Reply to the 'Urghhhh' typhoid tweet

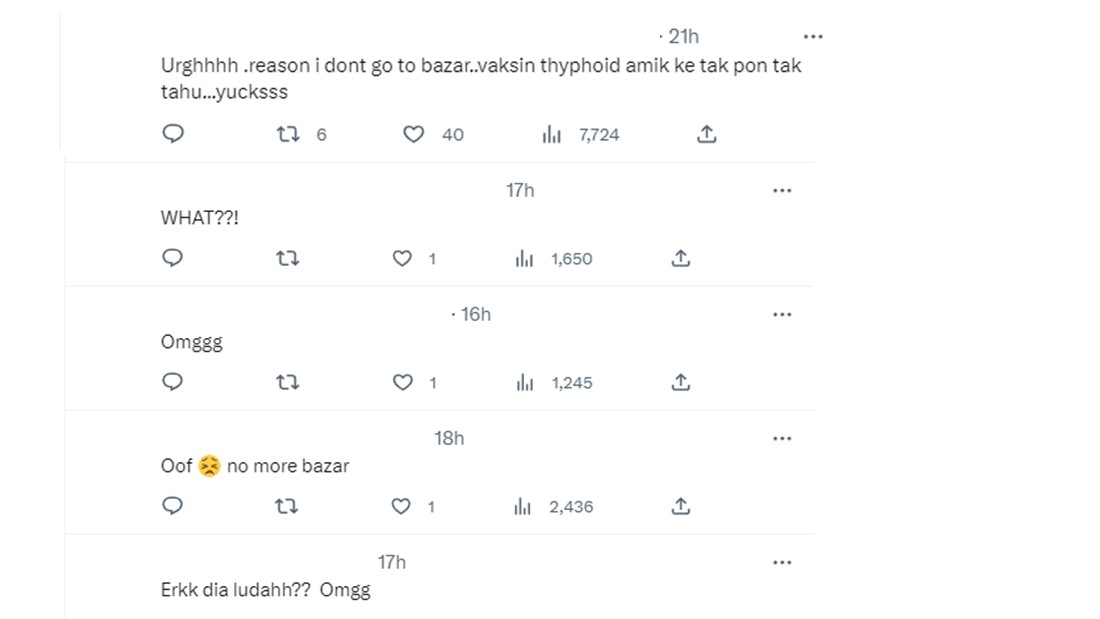[x=173, y=133]
